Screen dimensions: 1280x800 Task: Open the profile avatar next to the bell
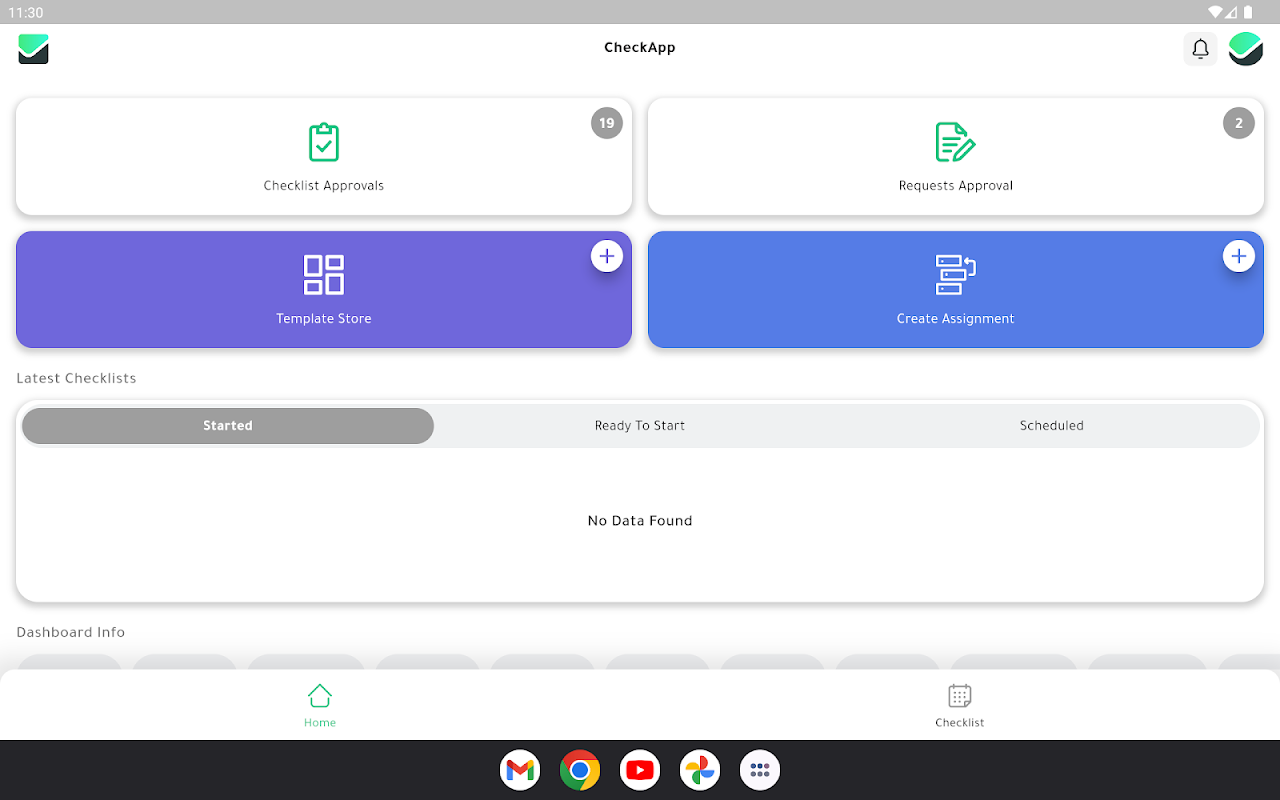(x=1246, y=49)
